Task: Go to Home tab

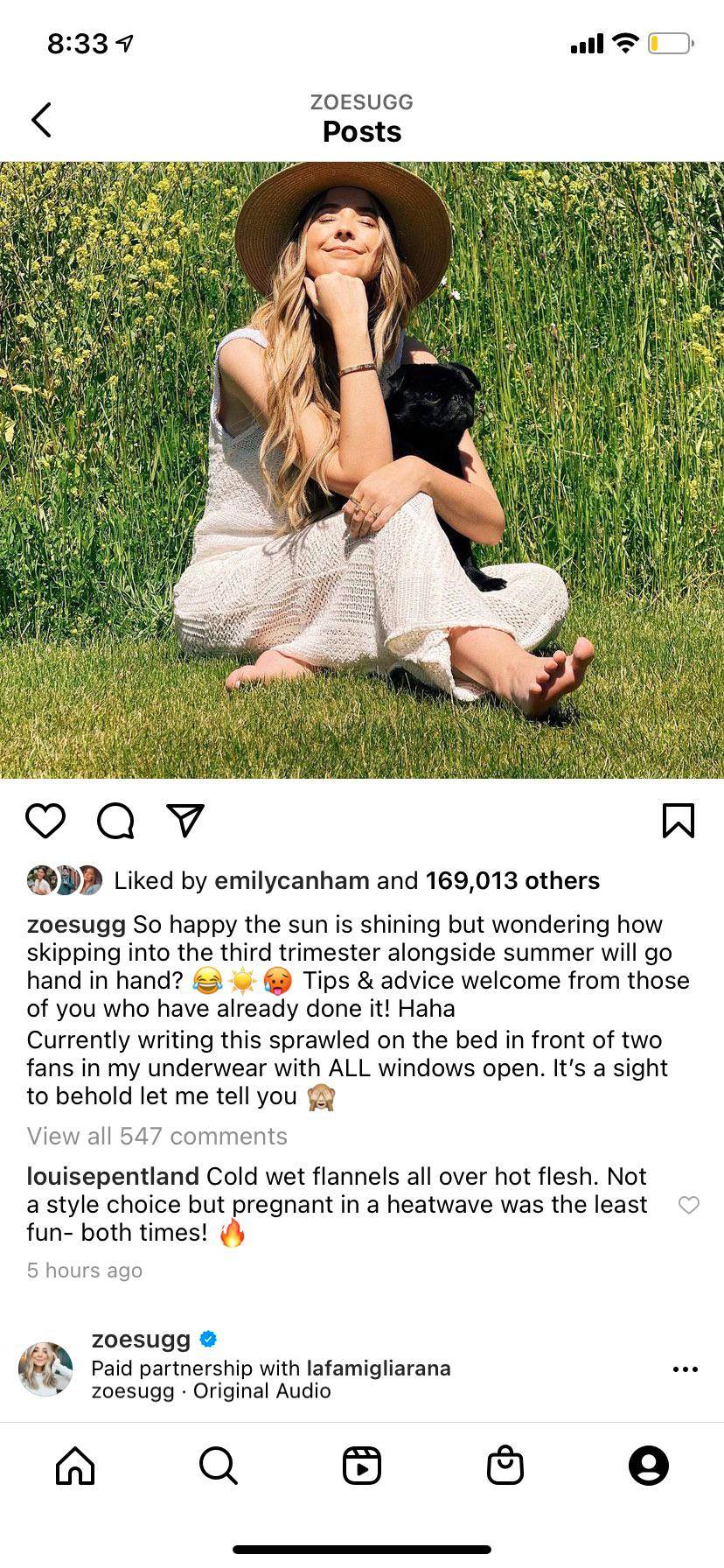Action: [75, 1465]
